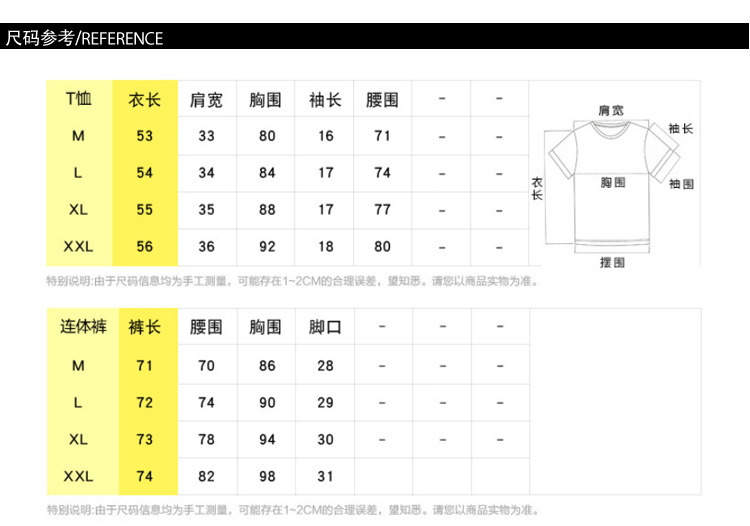Select the 脚口 value 28

(x=325, y=366)
